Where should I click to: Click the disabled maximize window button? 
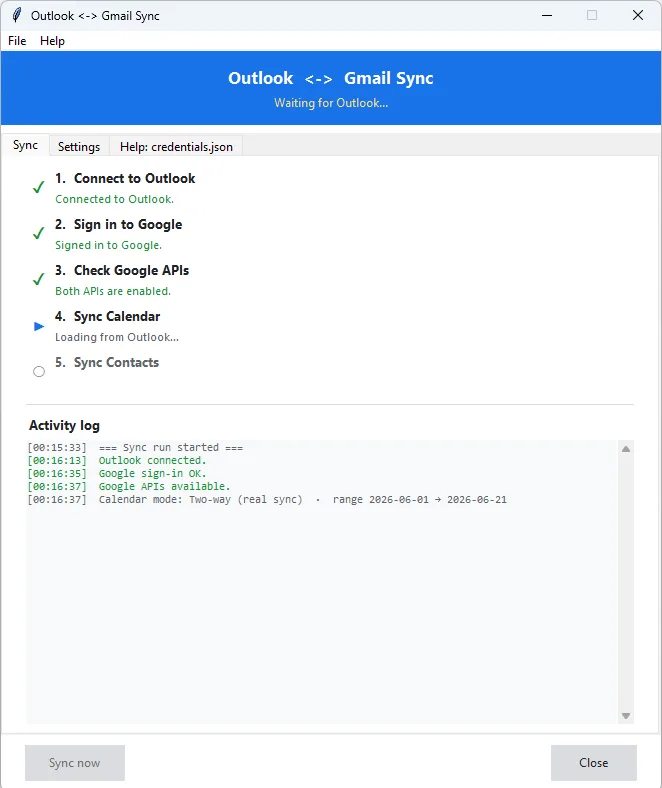click(592, 15)
